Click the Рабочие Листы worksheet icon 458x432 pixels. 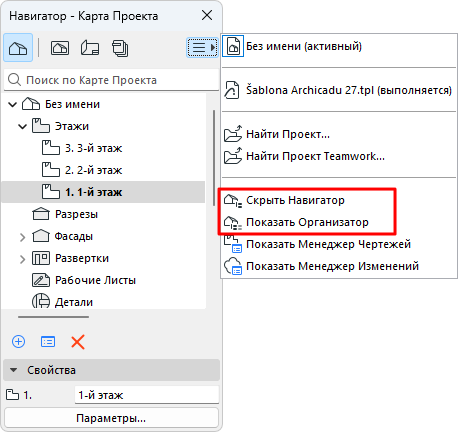pyautogui.click(x=41, y=280)
